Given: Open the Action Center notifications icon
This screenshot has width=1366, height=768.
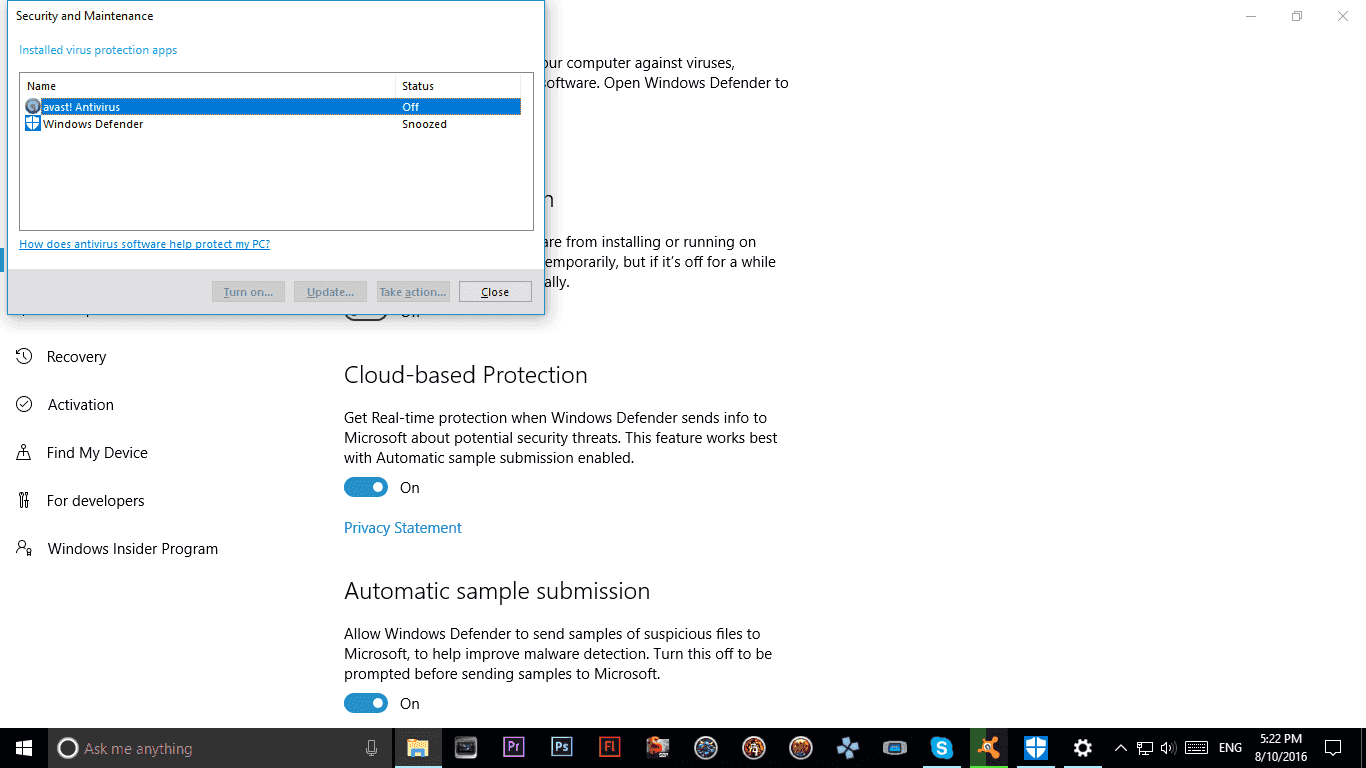Looking at the screenshot, I should 1332,748.
